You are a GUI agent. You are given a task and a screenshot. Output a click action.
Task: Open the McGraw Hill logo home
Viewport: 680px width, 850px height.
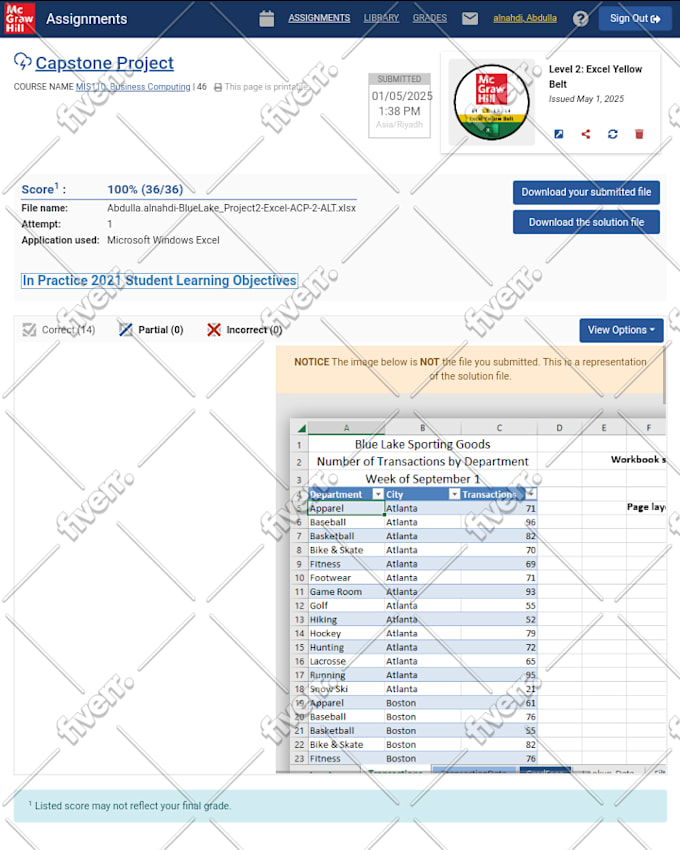20,18
